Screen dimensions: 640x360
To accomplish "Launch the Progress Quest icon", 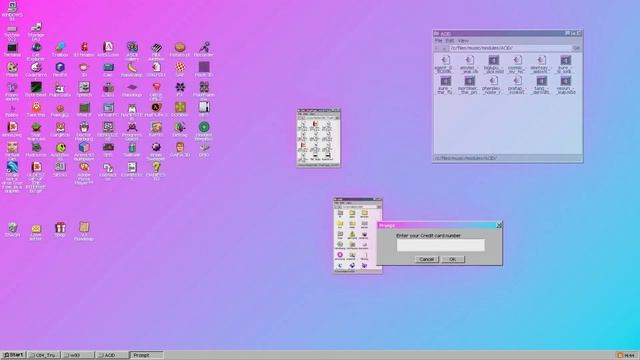I will tap(132, 132).
